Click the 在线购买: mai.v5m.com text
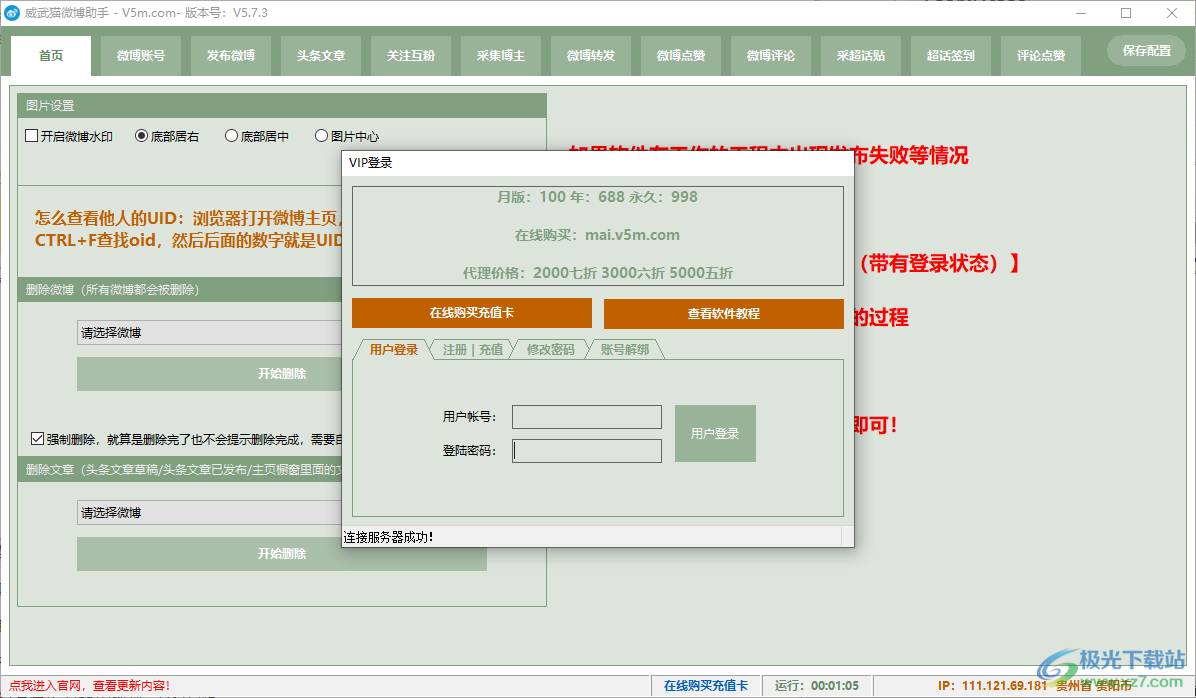The height and width of the screenshot is (698, 1196). tap(597, 235)
